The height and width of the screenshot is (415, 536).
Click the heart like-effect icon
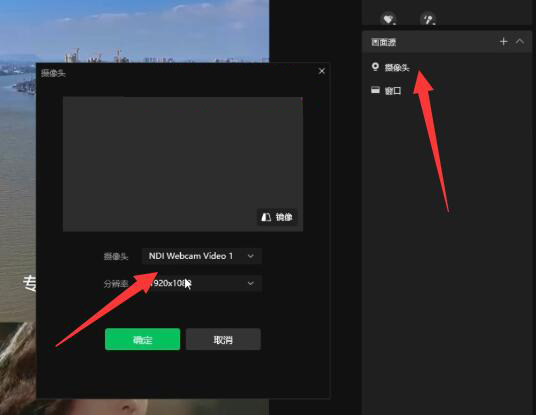pos(388,19)
